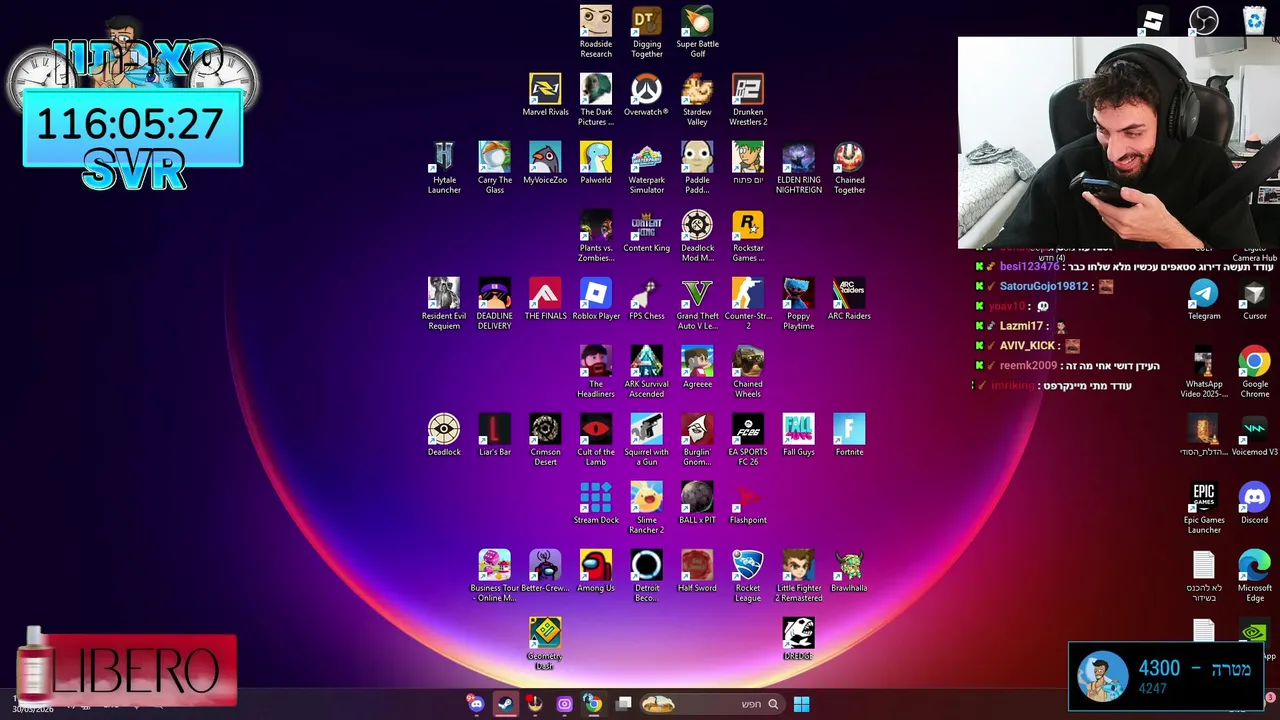Open the Recycle Bin
The height and width of the screenshot is (720, 1280).
[1254, 20]
